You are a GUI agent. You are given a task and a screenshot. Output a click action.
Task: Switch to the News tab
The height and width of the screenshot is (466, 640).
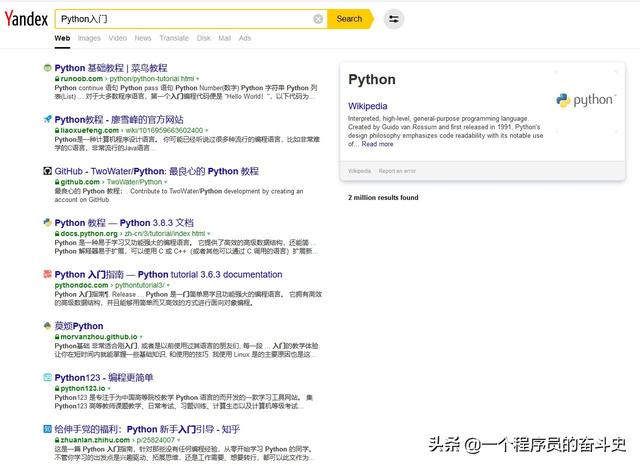[x=143, y=38]
